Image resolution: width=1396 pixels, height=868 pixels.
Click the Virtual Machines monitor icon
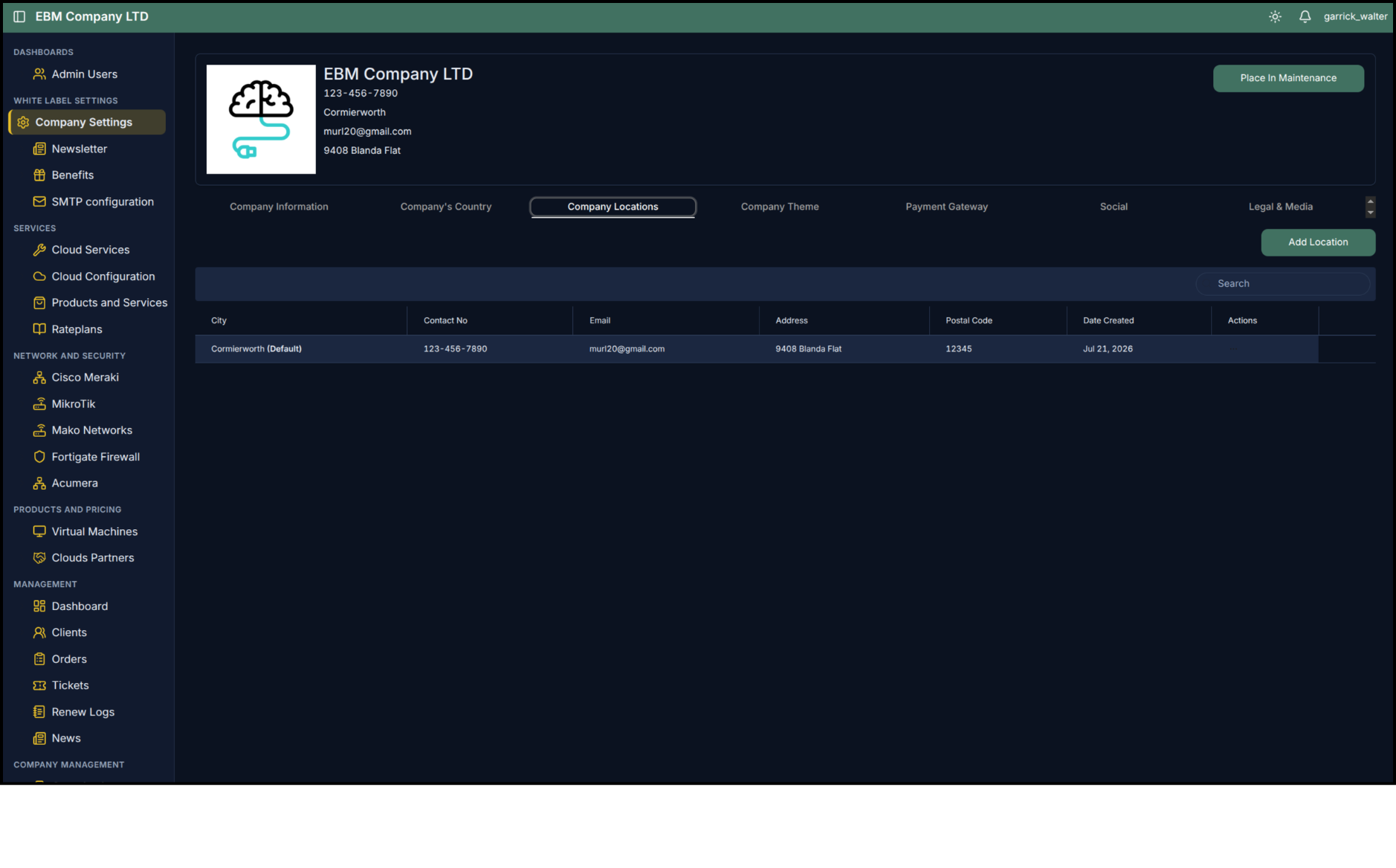click(39, 532)
